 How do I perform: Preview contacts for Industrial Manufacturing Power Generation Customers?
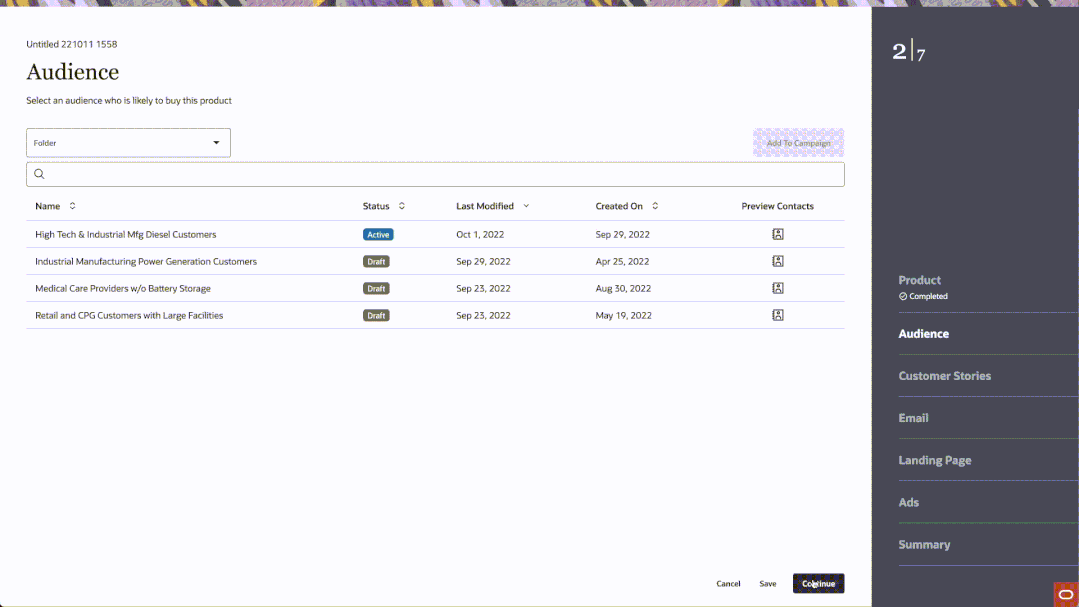(778, 261)
